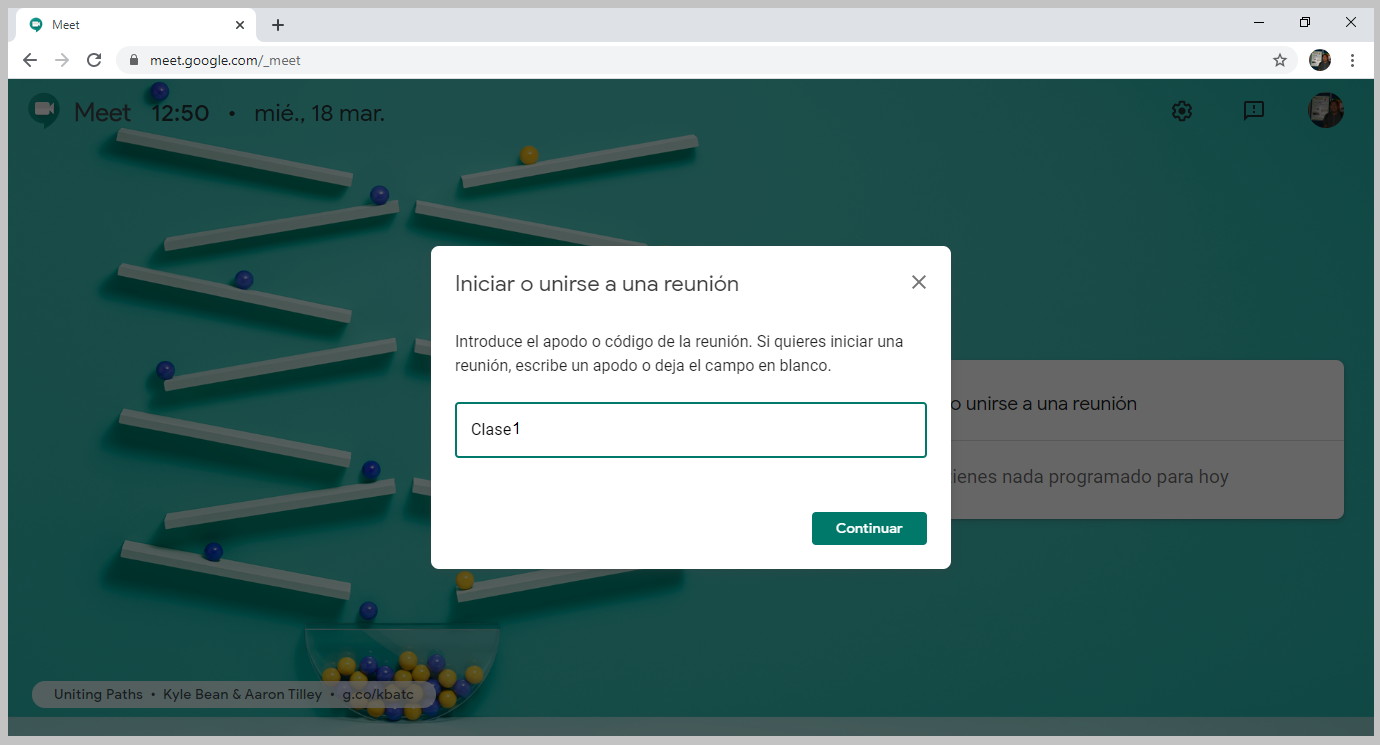The width and height of the screenshot is (1380, 745).
Task: Switch to the Meet tab
Action: [136, 25]
